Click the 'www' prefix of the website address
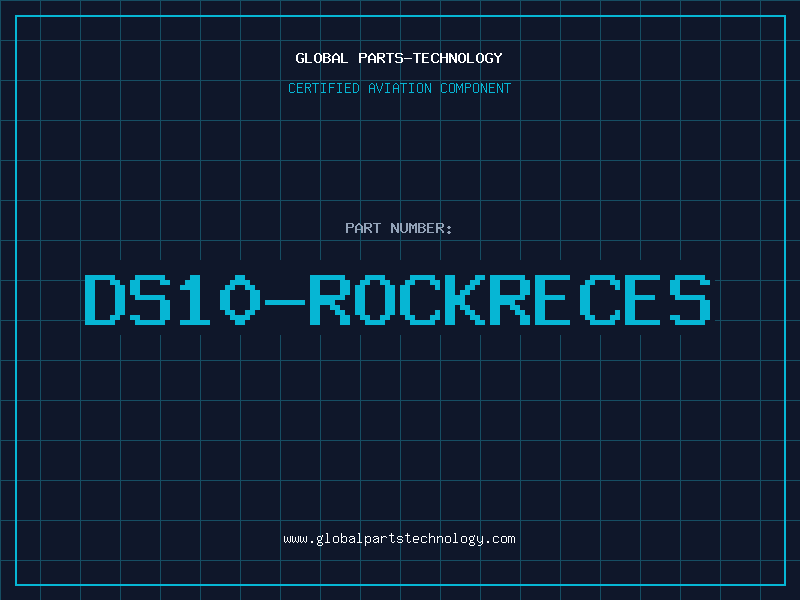This screenshot has height=600, width=800. pos(295,539)
